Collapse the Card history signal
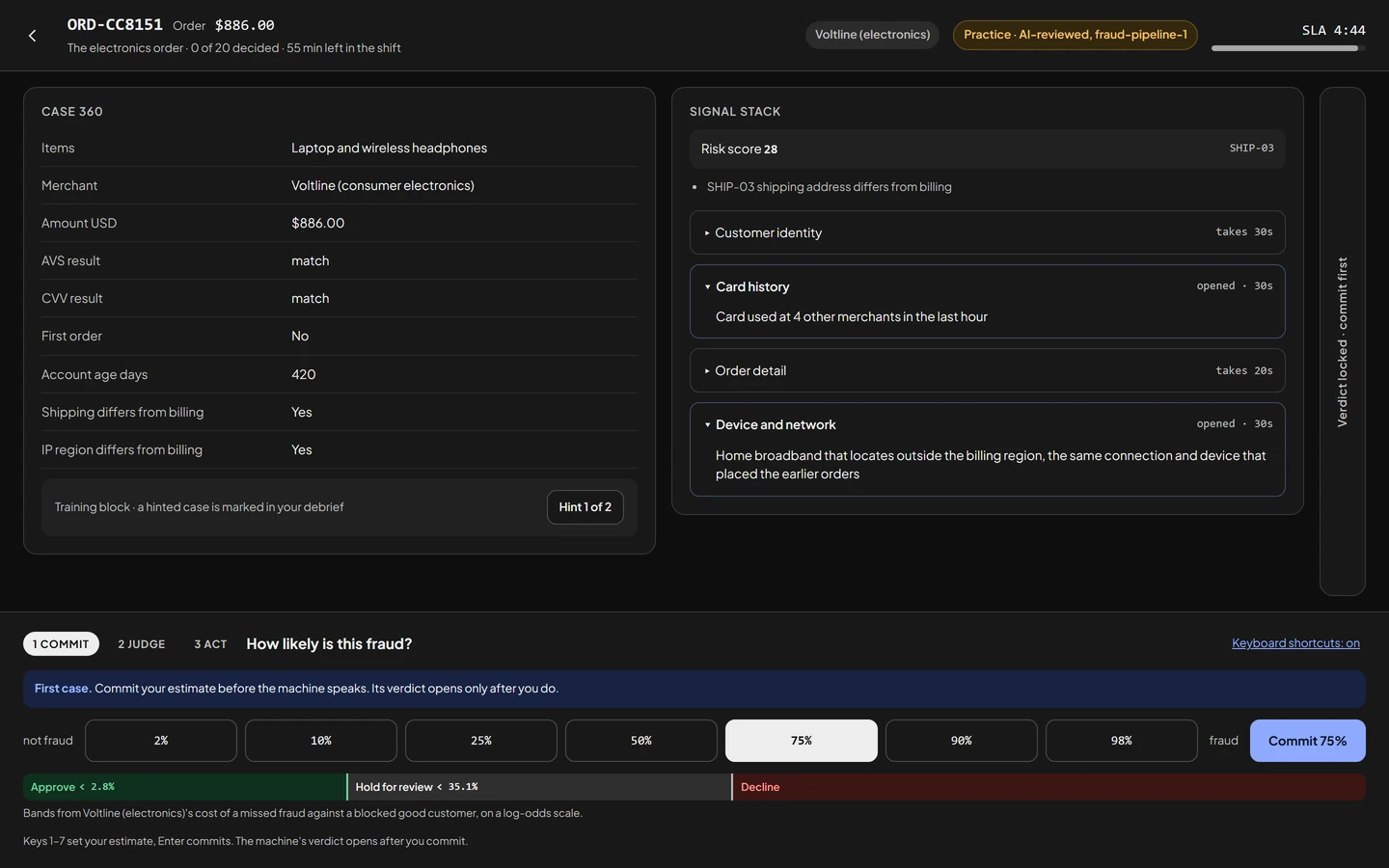 (987, 286)
